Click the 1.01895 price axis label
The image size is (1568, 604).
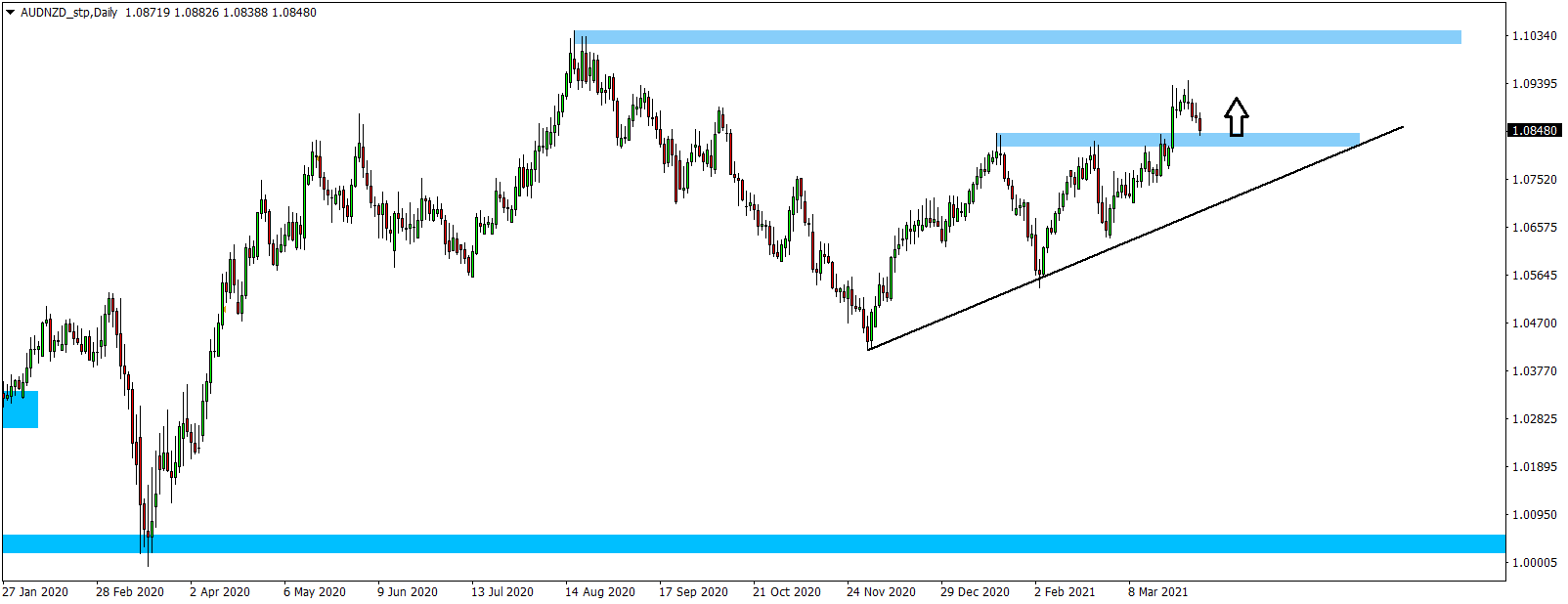[1535, 467]
